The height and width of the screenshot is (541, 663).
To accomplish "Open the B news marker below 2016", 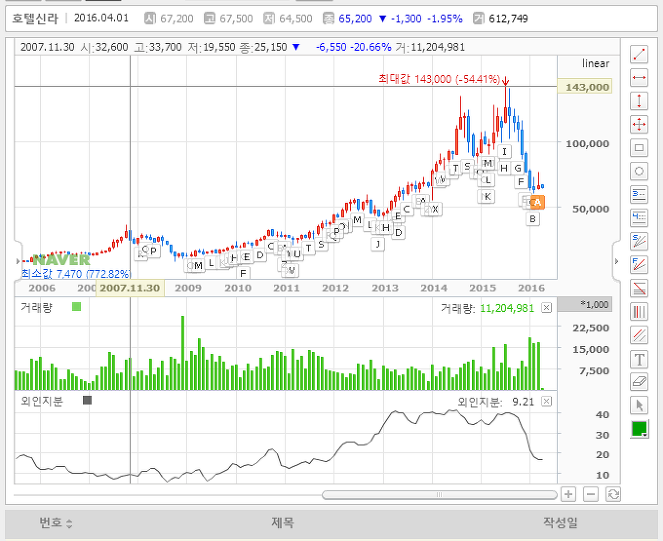I will point(533,219).
